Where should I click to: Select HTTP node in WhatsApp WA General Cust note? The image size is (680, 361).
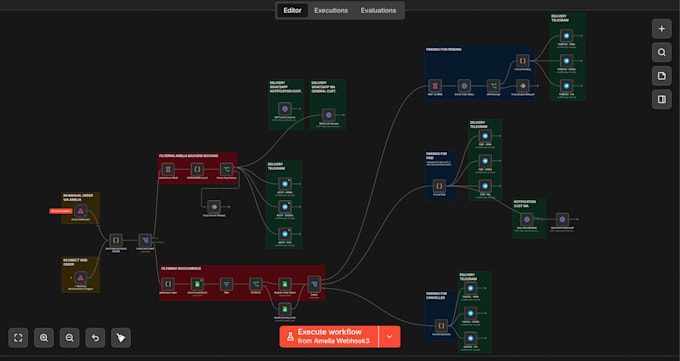(x=329, y=115)
